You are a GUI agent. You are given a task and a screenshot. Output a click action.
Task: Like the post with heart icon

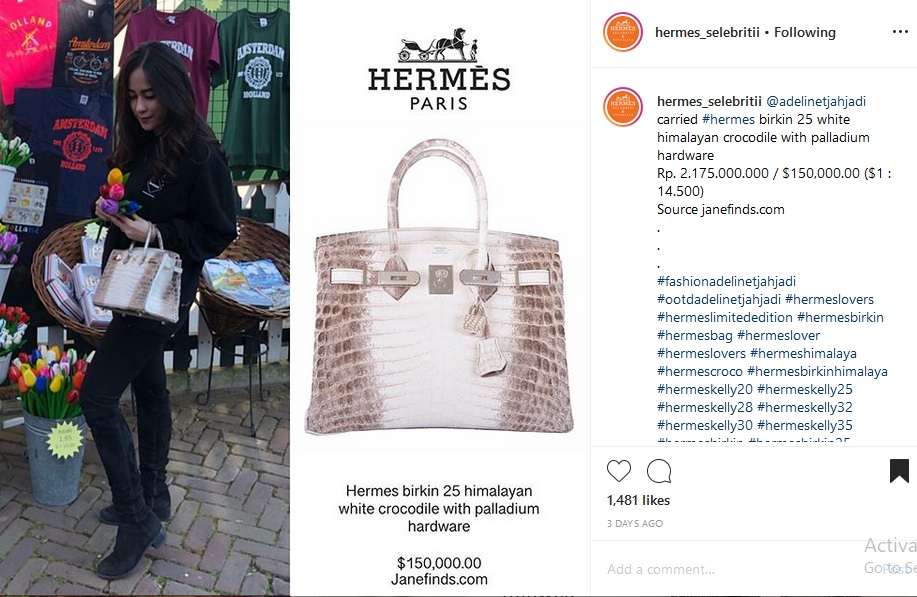[x=619, y=471]
